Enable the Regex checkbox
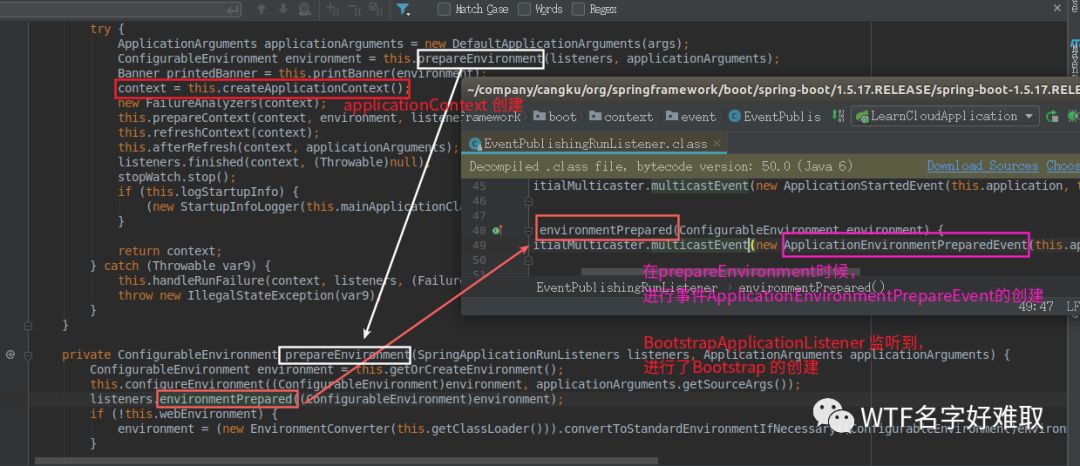1080x466 pixels. (579, 9)
